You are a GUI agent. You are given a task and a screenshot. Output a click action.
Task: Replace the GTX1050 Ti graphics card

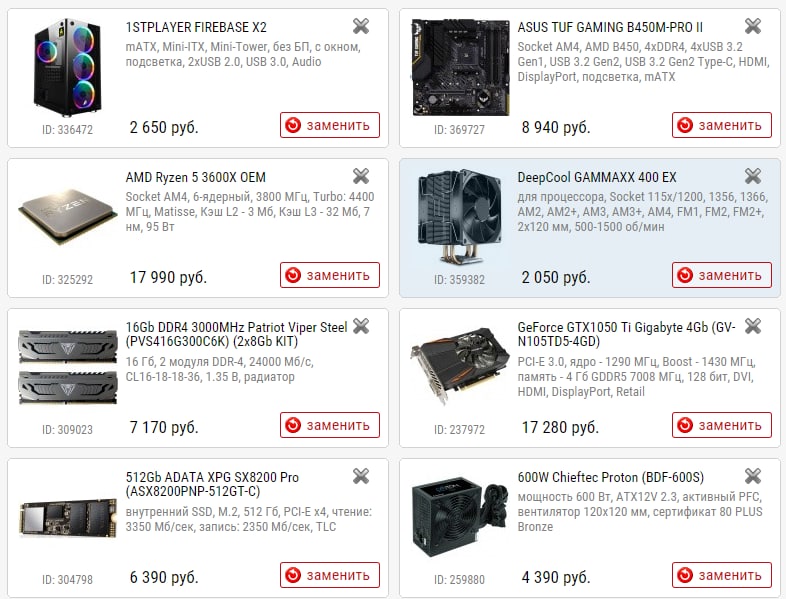722,425
